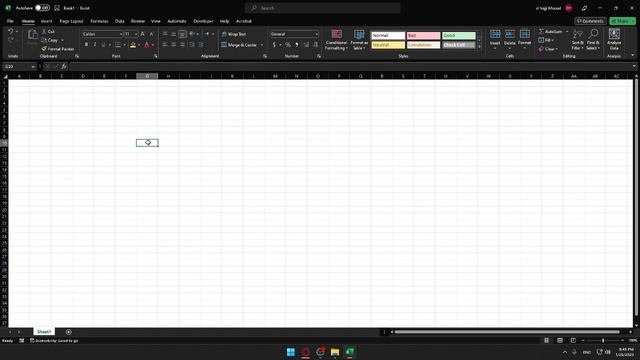
Task: Open the borders dropdown arrow
Action: (x=124, y=45)
